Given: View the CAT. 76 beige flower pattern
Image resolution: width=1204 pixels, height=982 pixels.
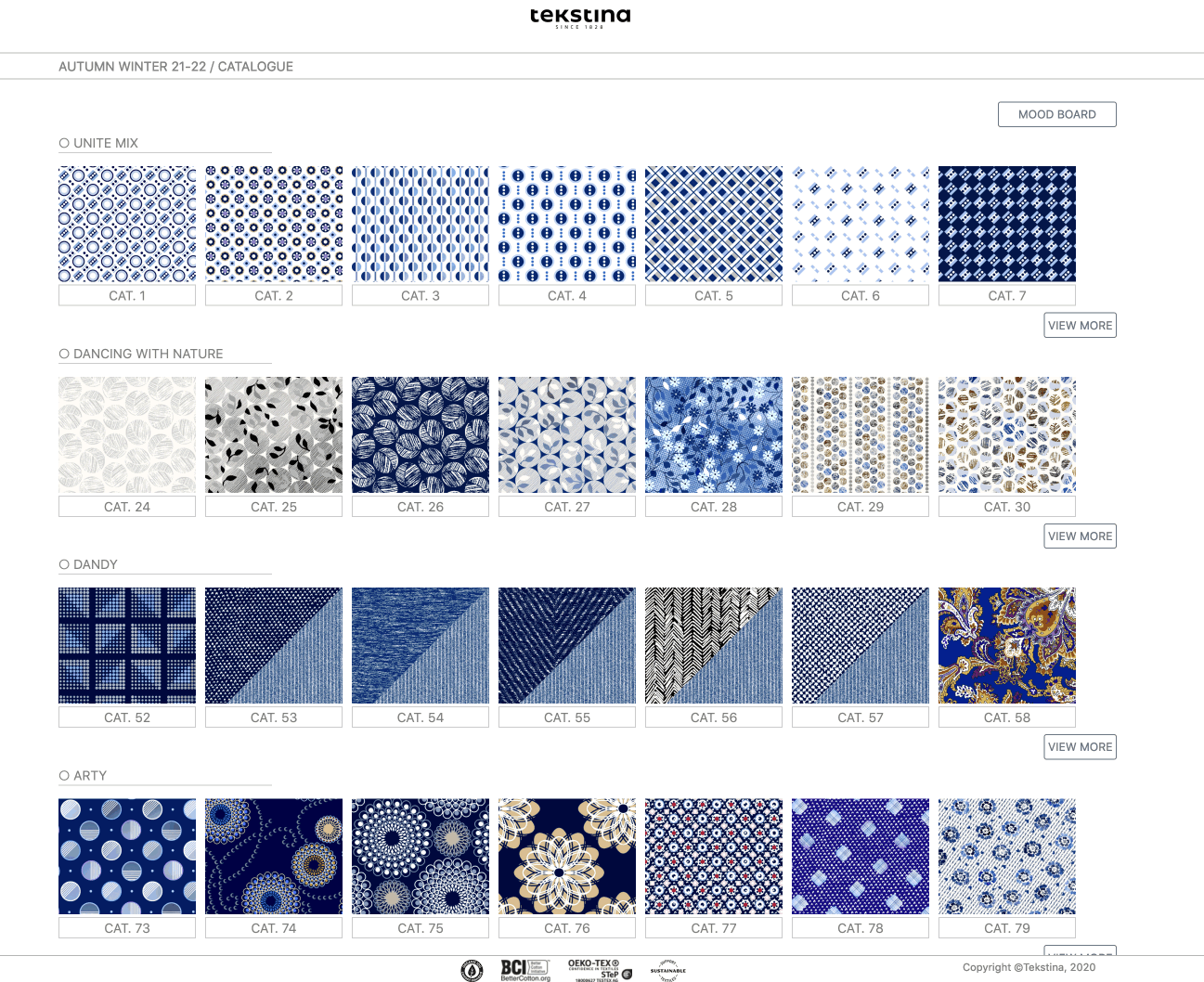Looking at the screenshot, I should (566, 856).
